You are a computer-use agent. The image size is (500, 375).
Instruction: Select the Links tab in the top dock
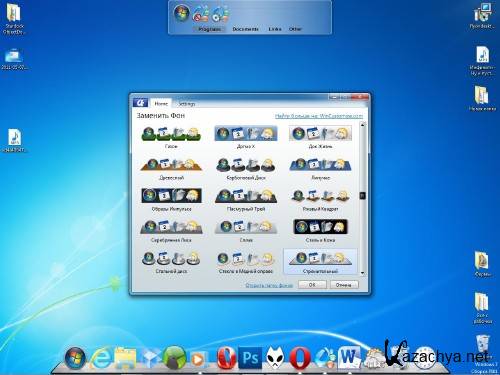(x=275, y=29)
